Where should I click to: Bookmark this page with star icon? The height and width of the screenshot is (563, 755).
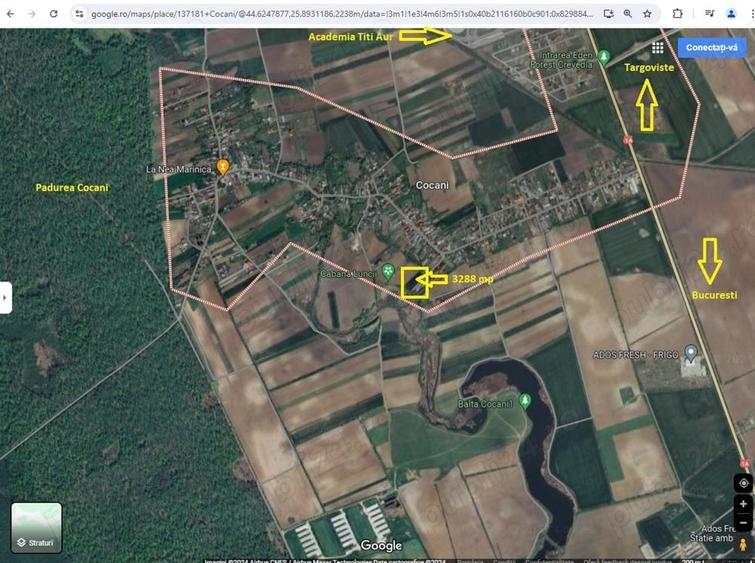[648, 14]
